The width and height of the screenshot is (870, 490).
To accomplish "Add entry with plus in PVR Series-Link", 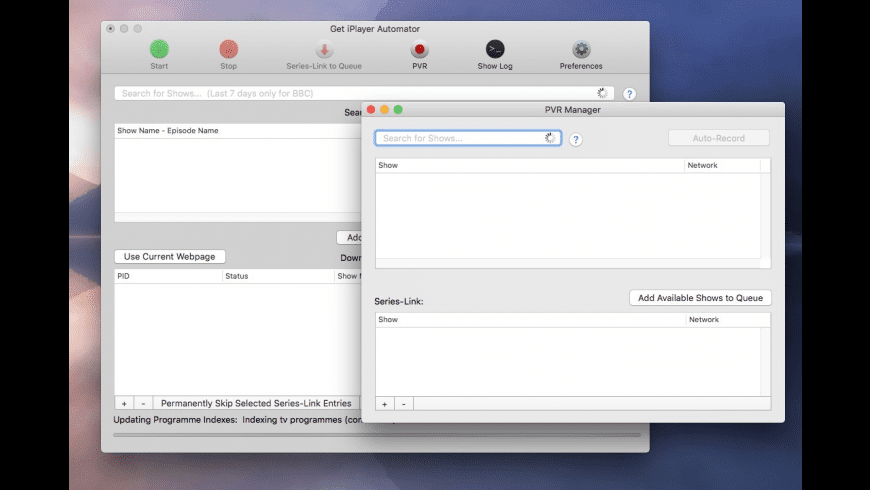I will [x=385, y=404].
